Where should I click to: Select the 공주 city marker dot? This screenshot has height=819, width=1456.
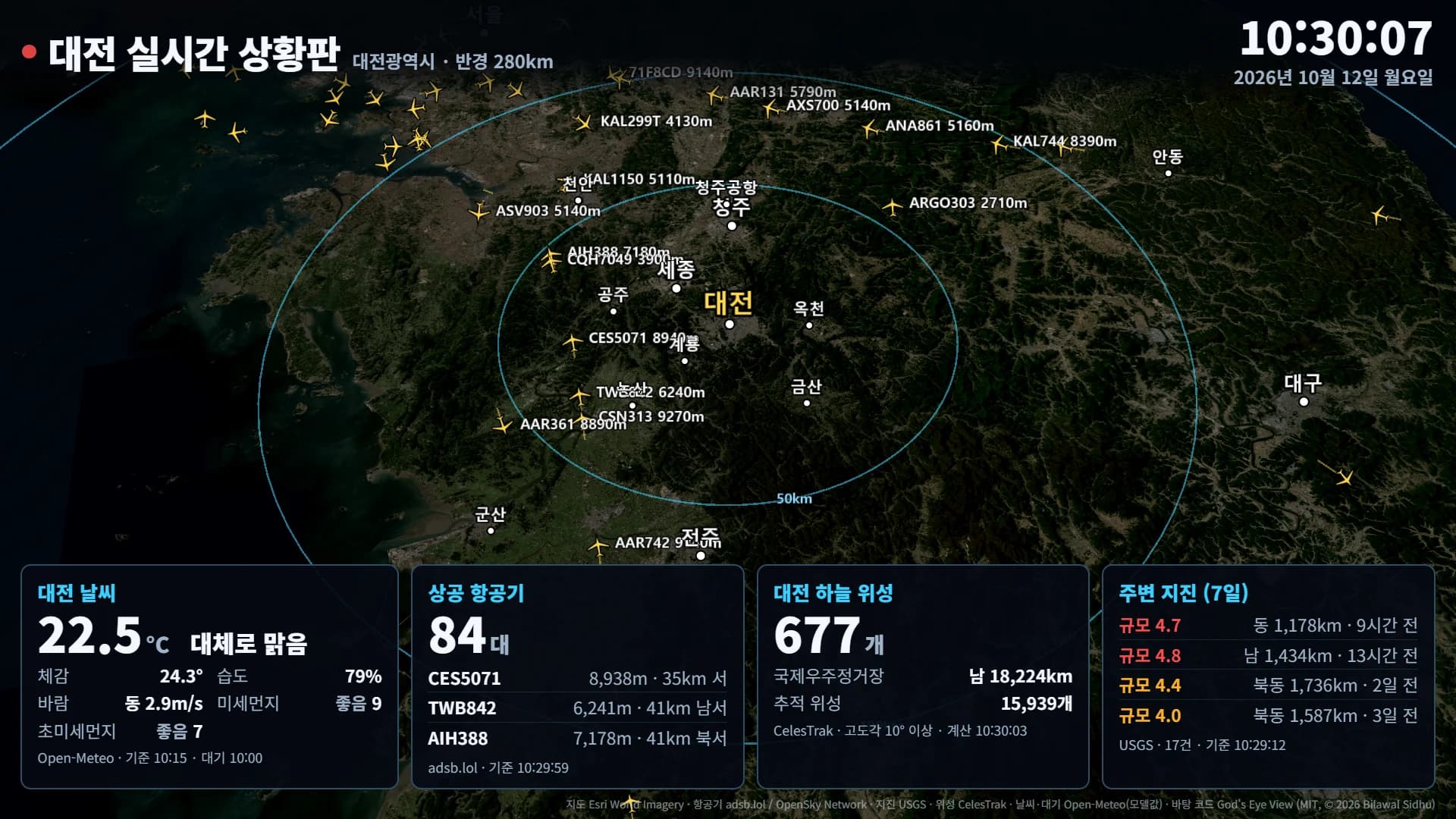tap(613, 311)
